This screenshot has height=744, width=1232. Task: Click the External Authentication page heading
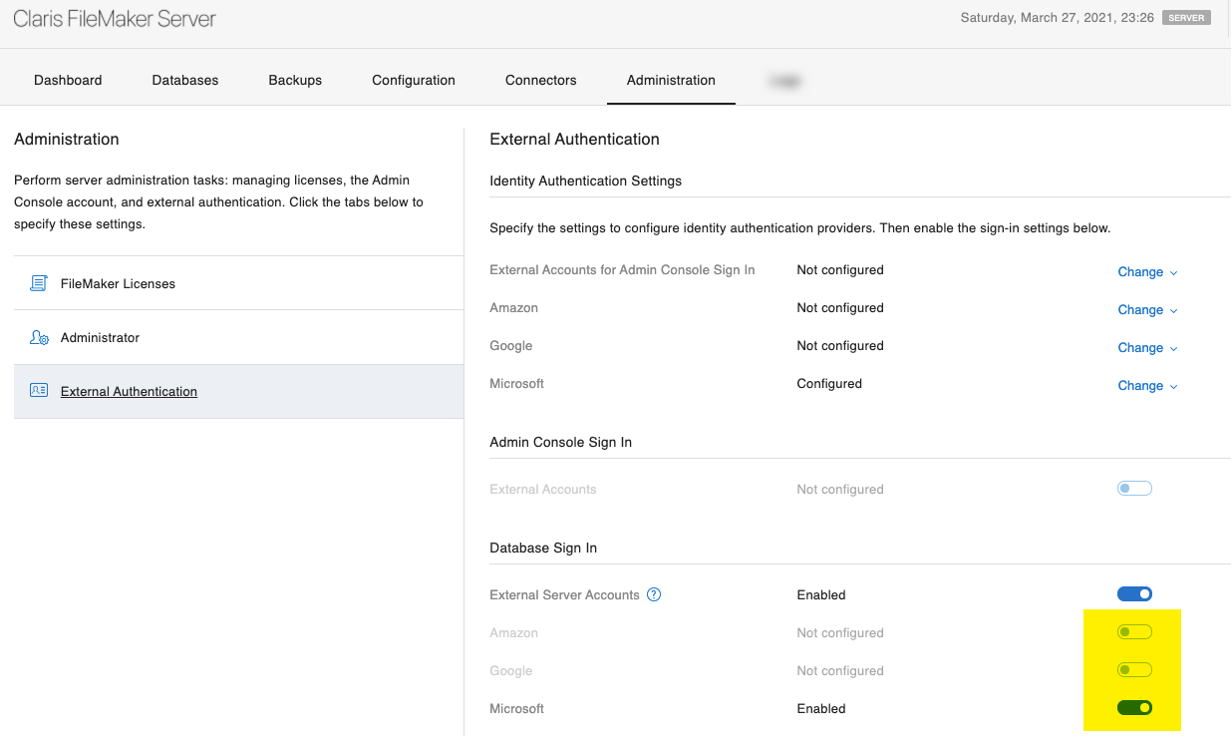[575, 139]
